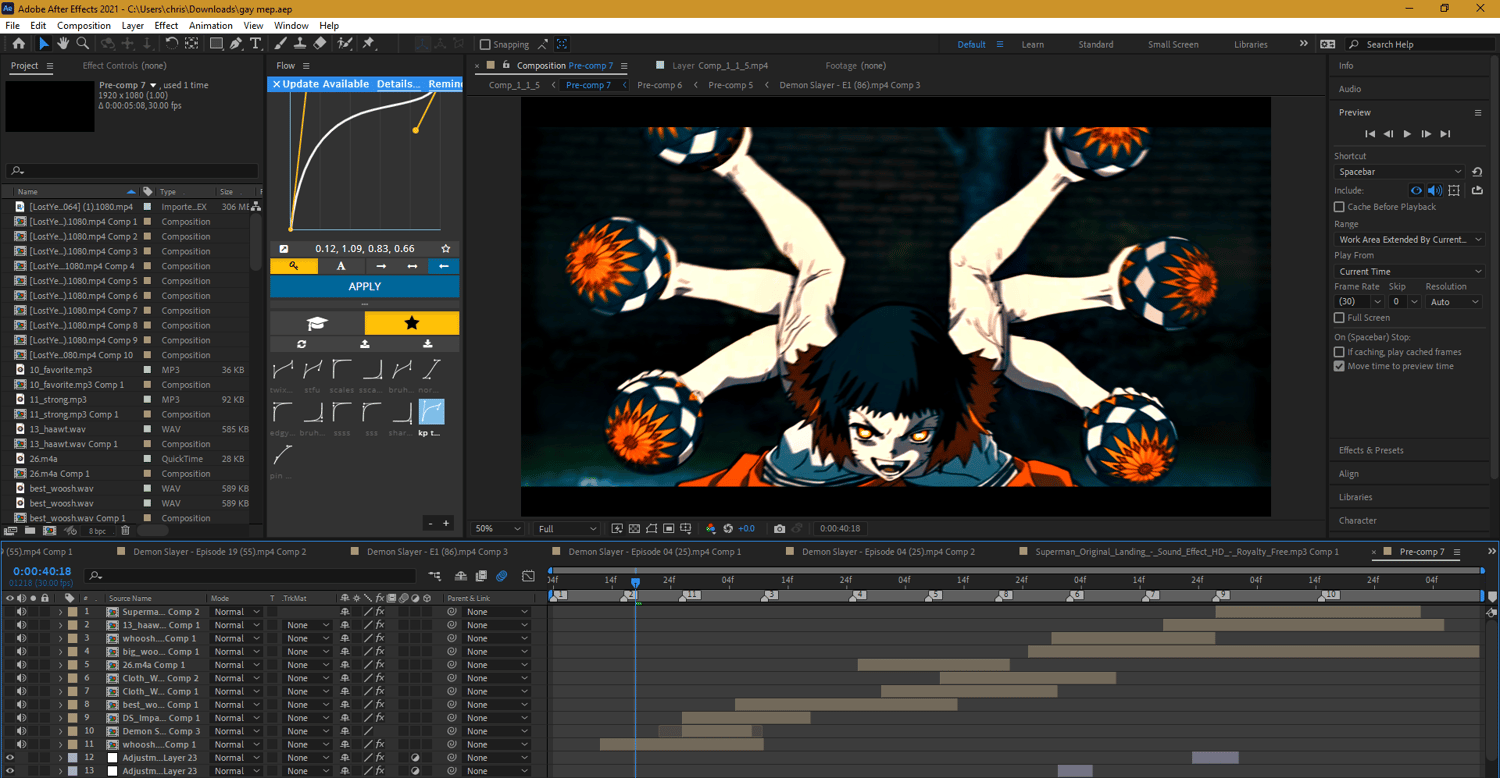Open the Effects & Presets panel
This screenshot has height=778, width=1500.
point(1371,450)
